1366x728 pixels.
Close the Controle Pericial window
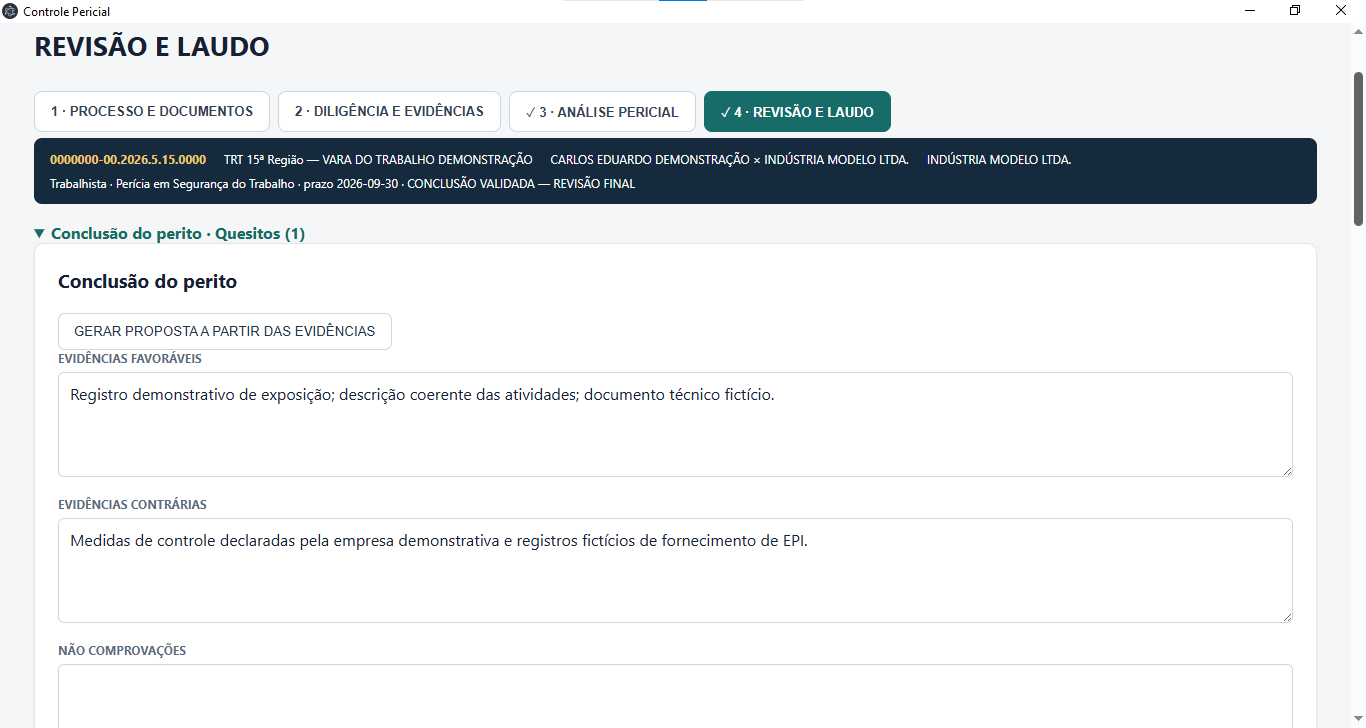(x=1342, y=11)
